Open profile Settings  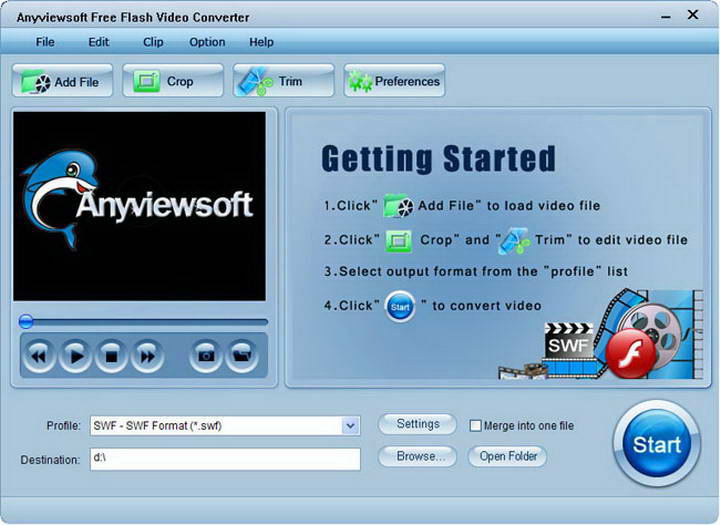(417, 424)
